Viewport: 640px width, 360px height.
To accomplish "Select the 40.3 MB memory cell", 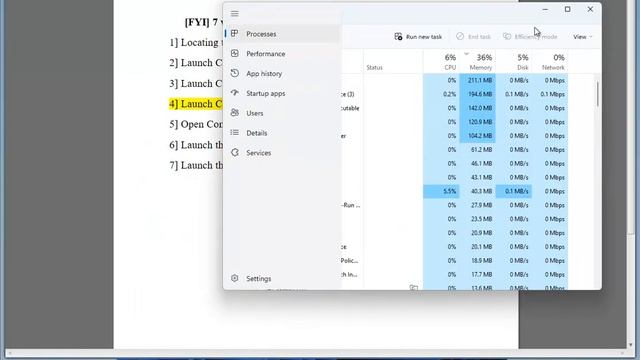I will (478, 191).
